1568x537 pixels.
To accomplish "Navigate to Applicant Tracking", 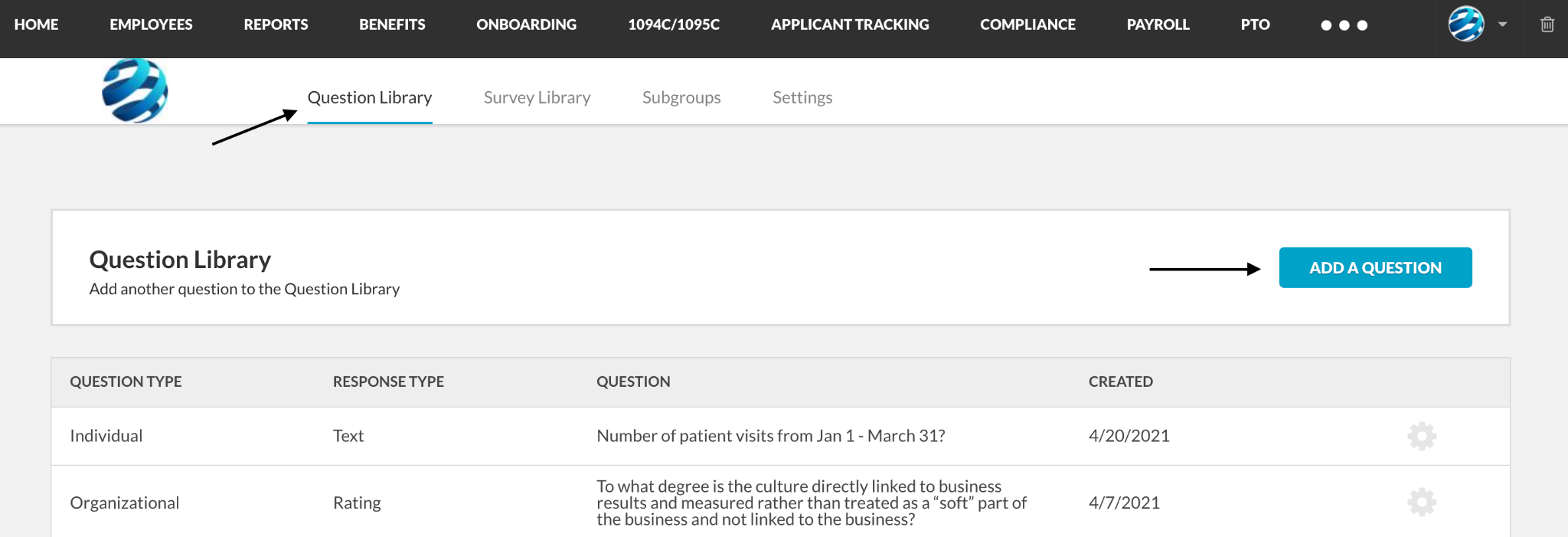I will (x=850, y=25).
